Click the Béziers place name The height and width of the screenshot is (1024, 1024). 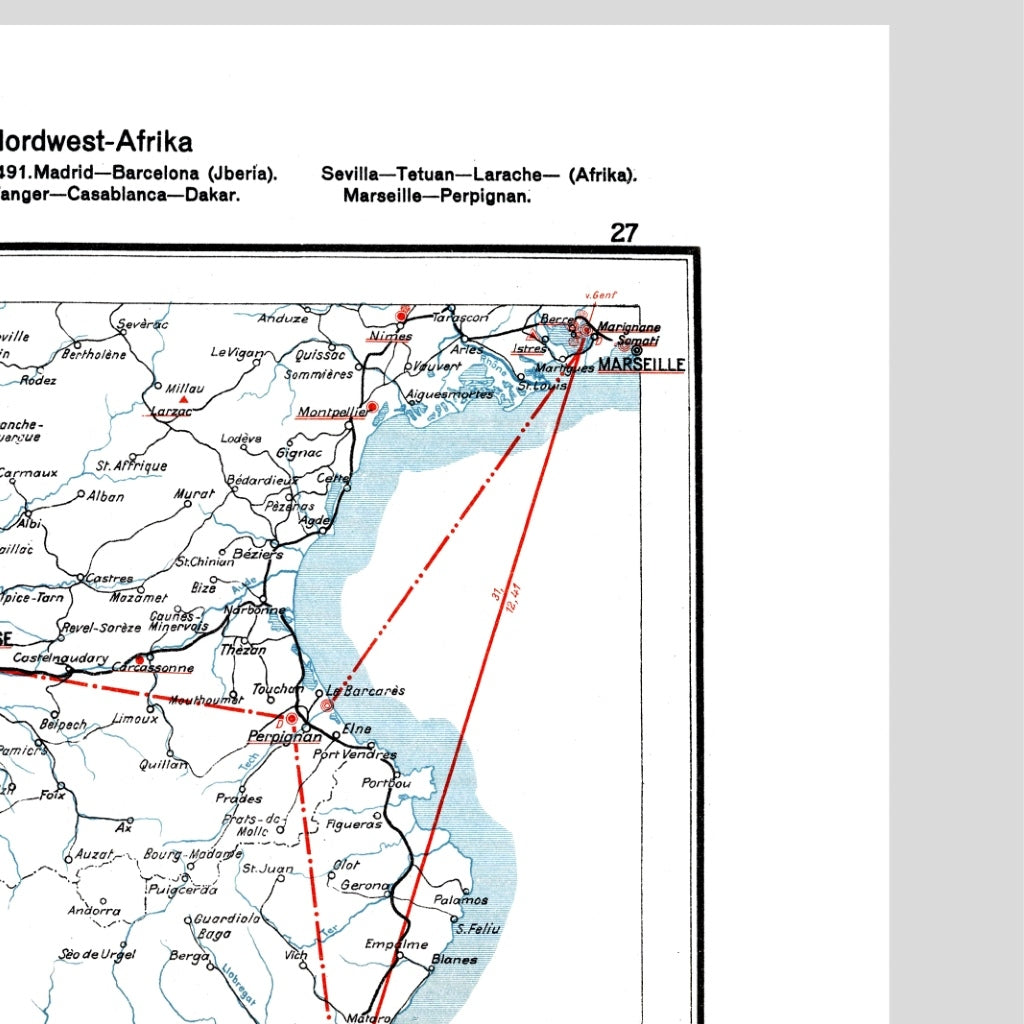(x=258, y=554)
